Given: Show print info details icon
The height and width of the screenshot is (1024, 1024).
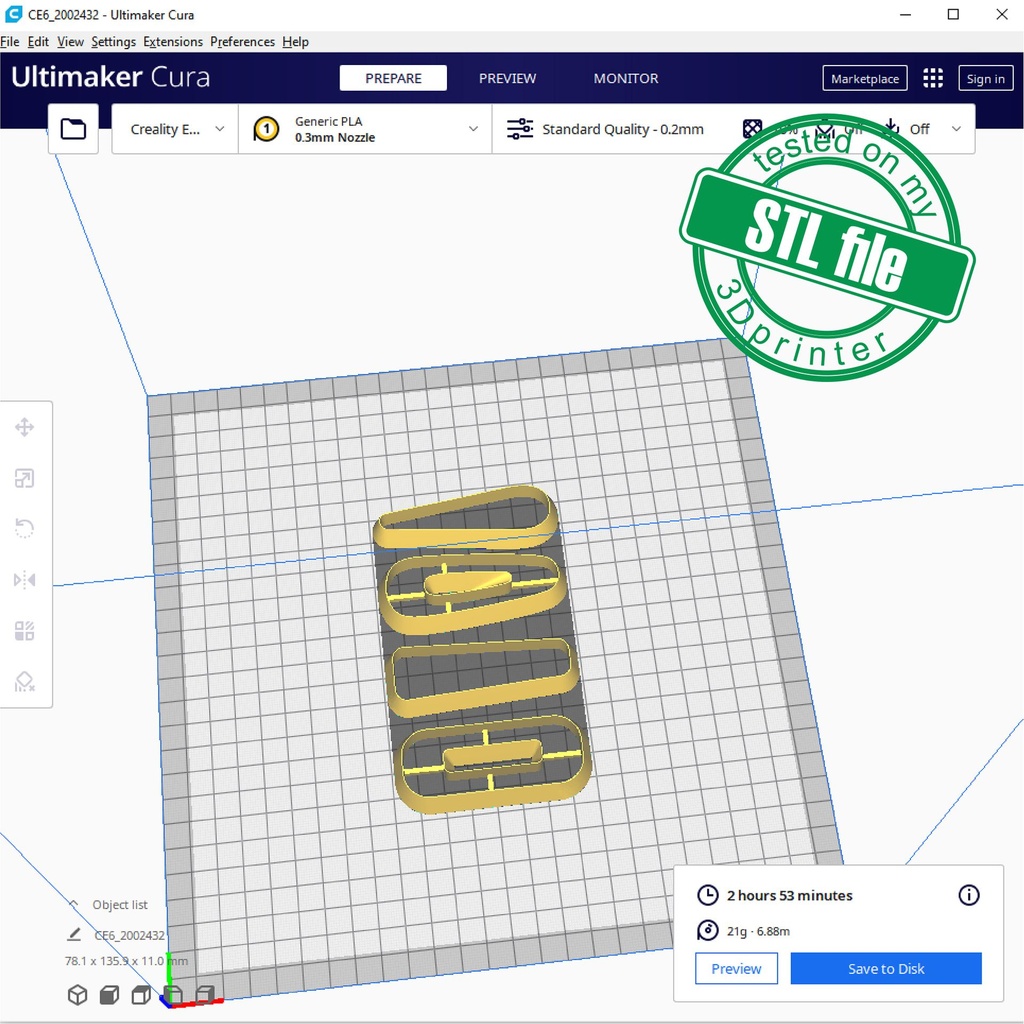Looking at the screenshot, I should 968,895.
